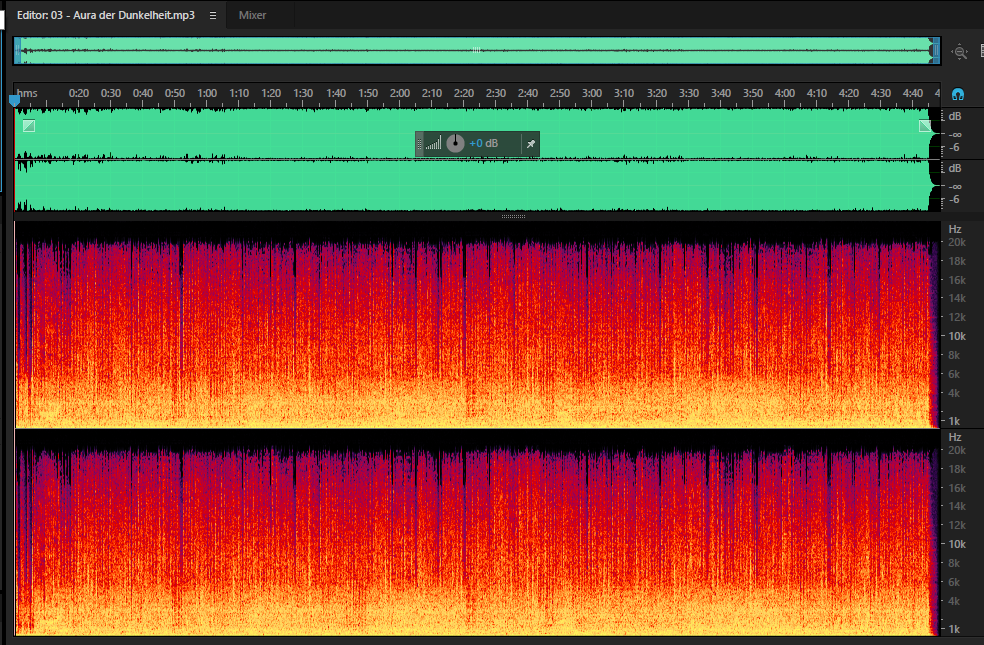Click 10k on the lower frequency scale
This screenshot has height=645, width=984.
(x=957, y=544)
